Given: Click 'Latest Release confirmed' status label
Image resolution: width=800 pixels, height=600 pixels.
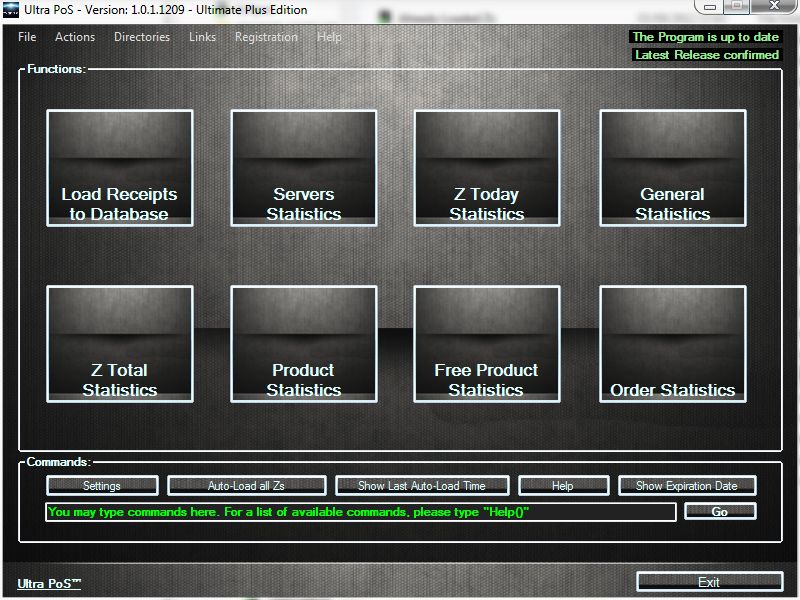Looking at the screenshot, I should pos(707,55).
